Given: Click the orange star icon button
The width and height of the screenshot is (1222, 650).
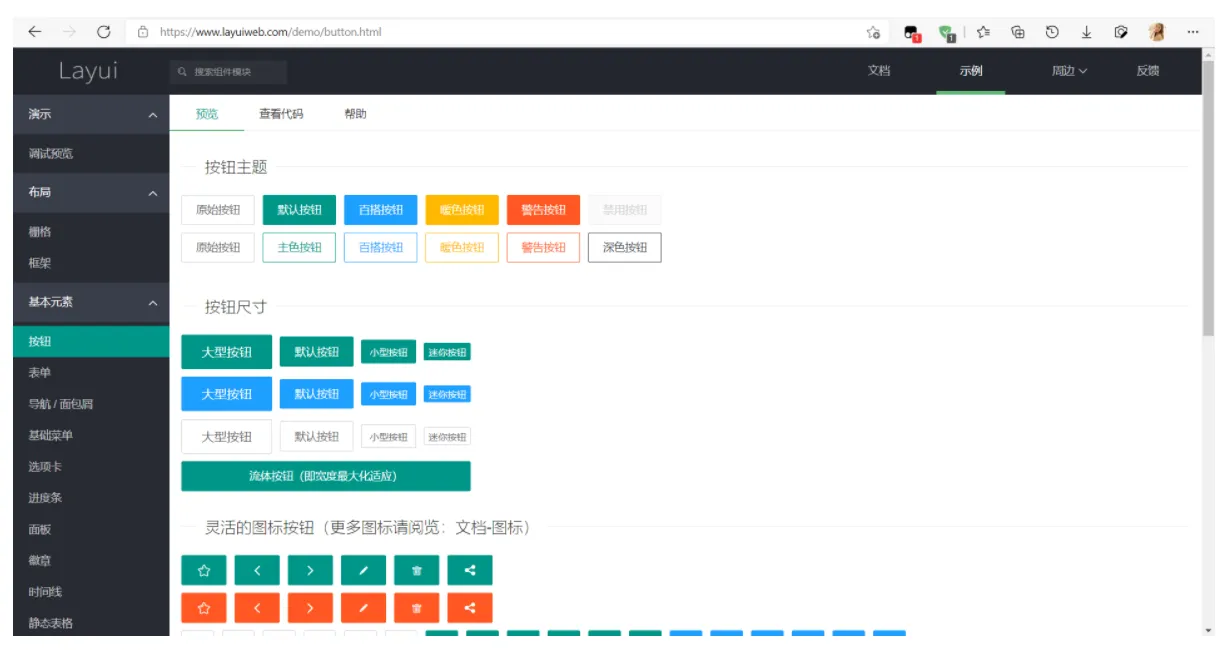Looking at the screenshot, I should [x=204, y=607].
